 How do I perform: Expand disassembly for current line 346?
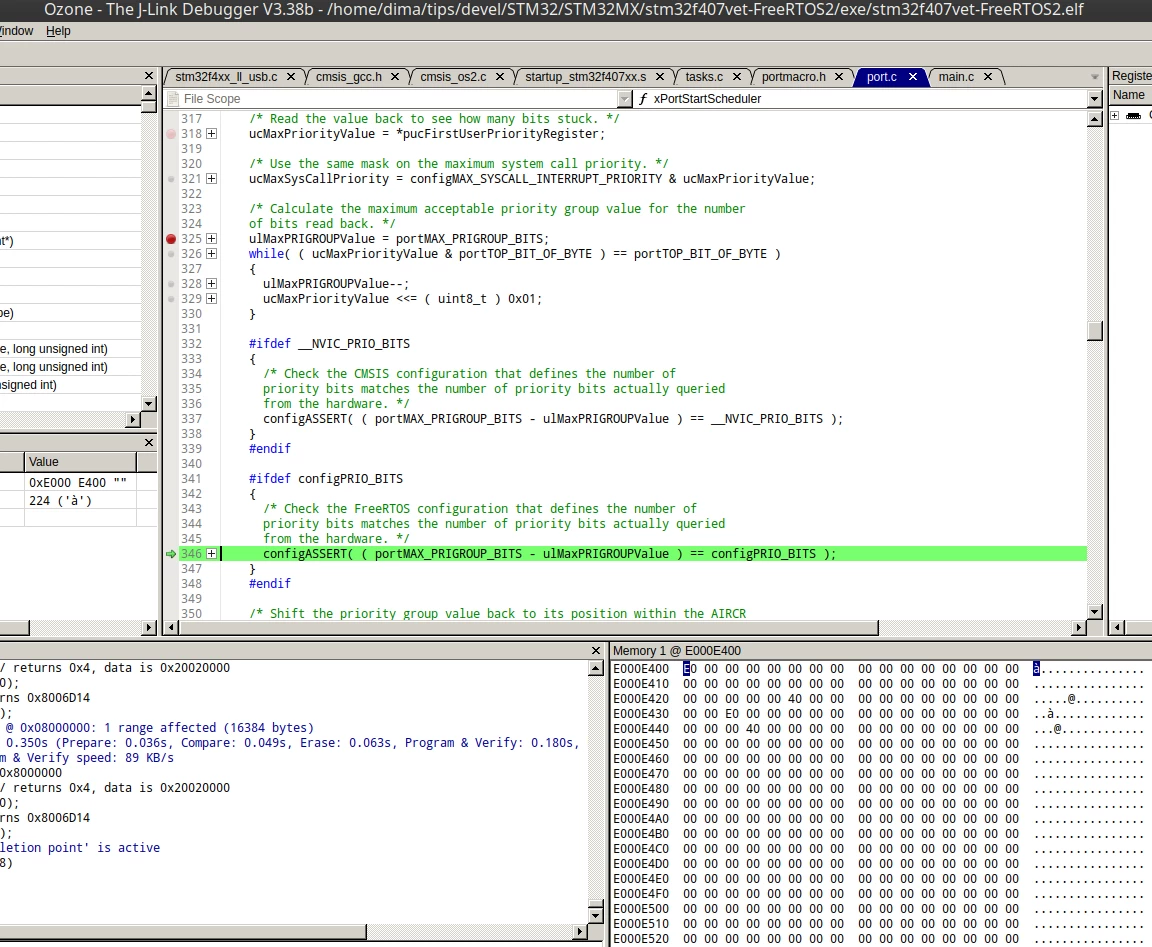click(x=212, y=553)
